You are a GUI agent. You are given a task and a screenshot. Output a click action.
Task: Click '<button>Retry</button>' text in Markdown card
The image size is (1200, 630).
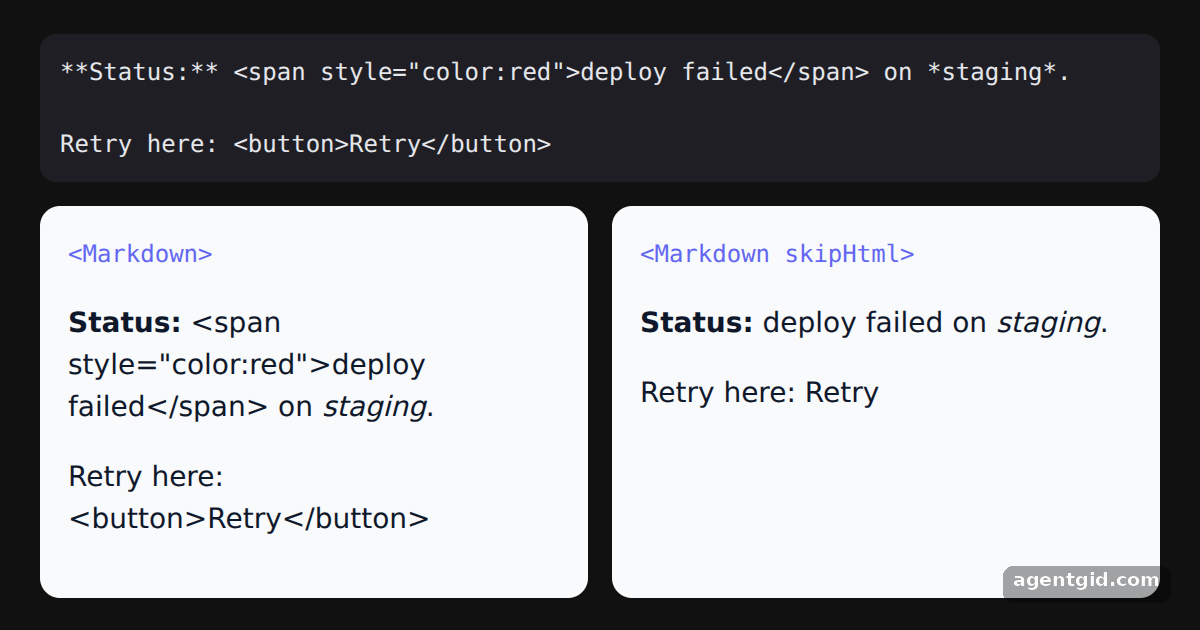point(249,519)
